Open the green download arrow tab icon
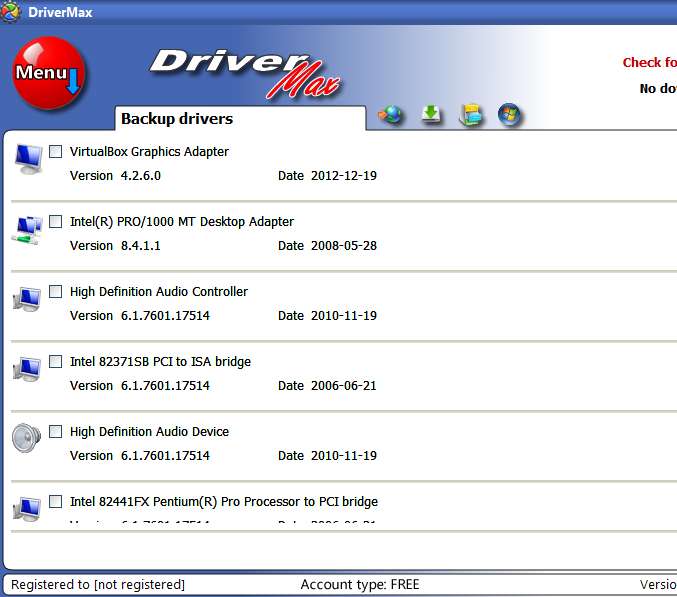 tap(430, 114)
